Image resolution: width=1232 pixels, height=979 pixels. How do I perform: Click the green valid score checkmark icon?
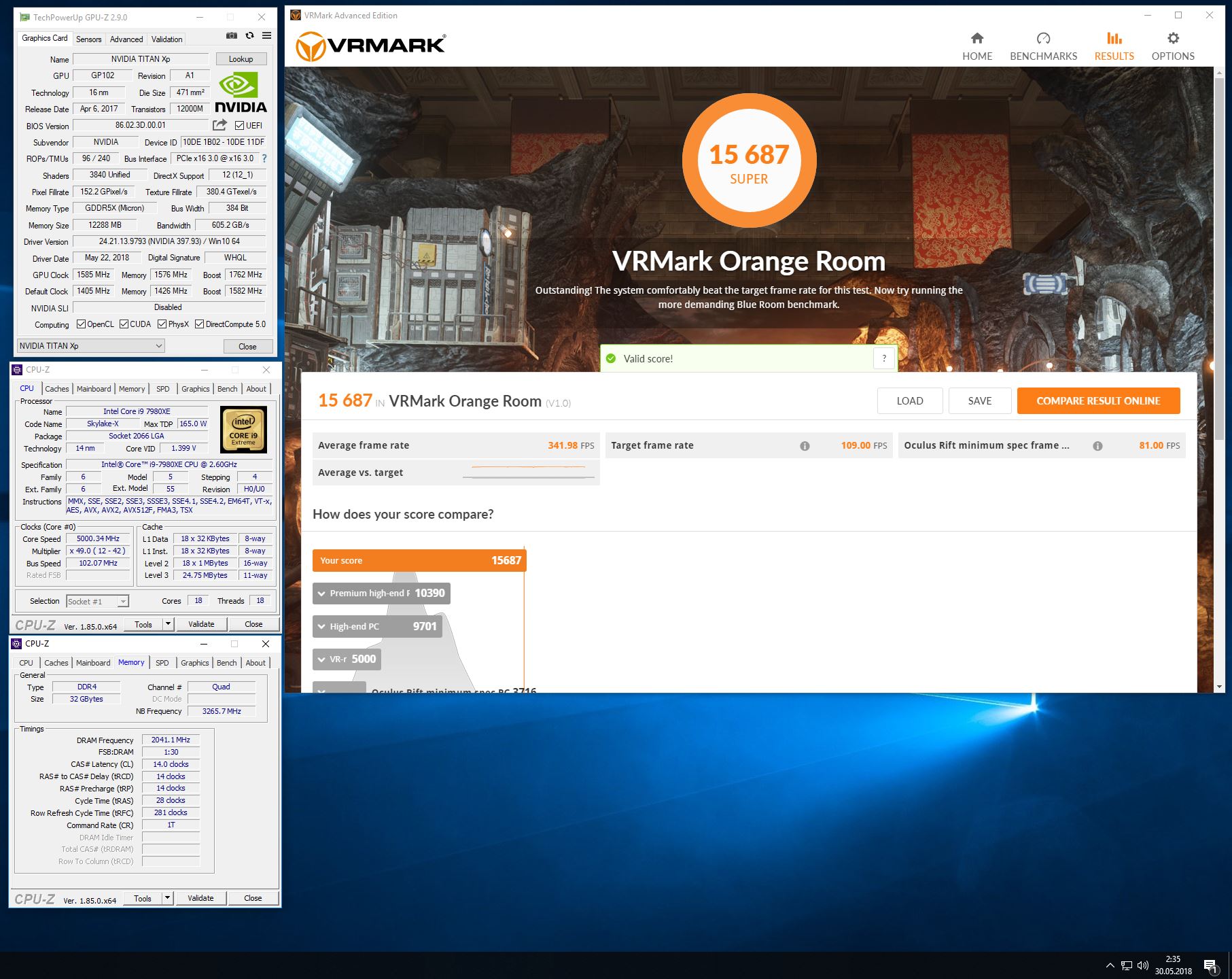tap(611, 358)
